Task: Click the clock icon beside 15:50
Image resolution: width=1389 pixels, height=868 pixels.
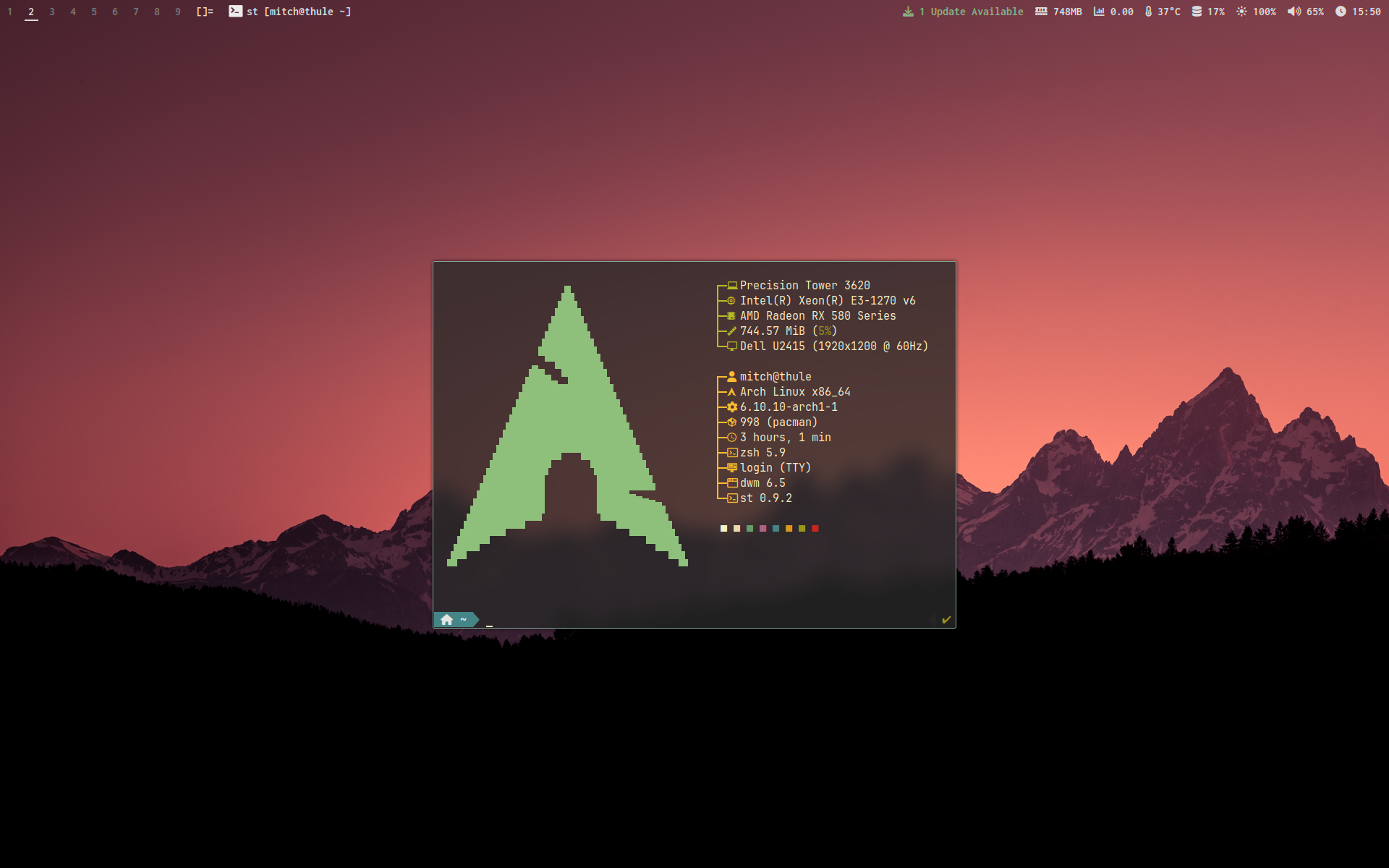Action: point(1341,12)
